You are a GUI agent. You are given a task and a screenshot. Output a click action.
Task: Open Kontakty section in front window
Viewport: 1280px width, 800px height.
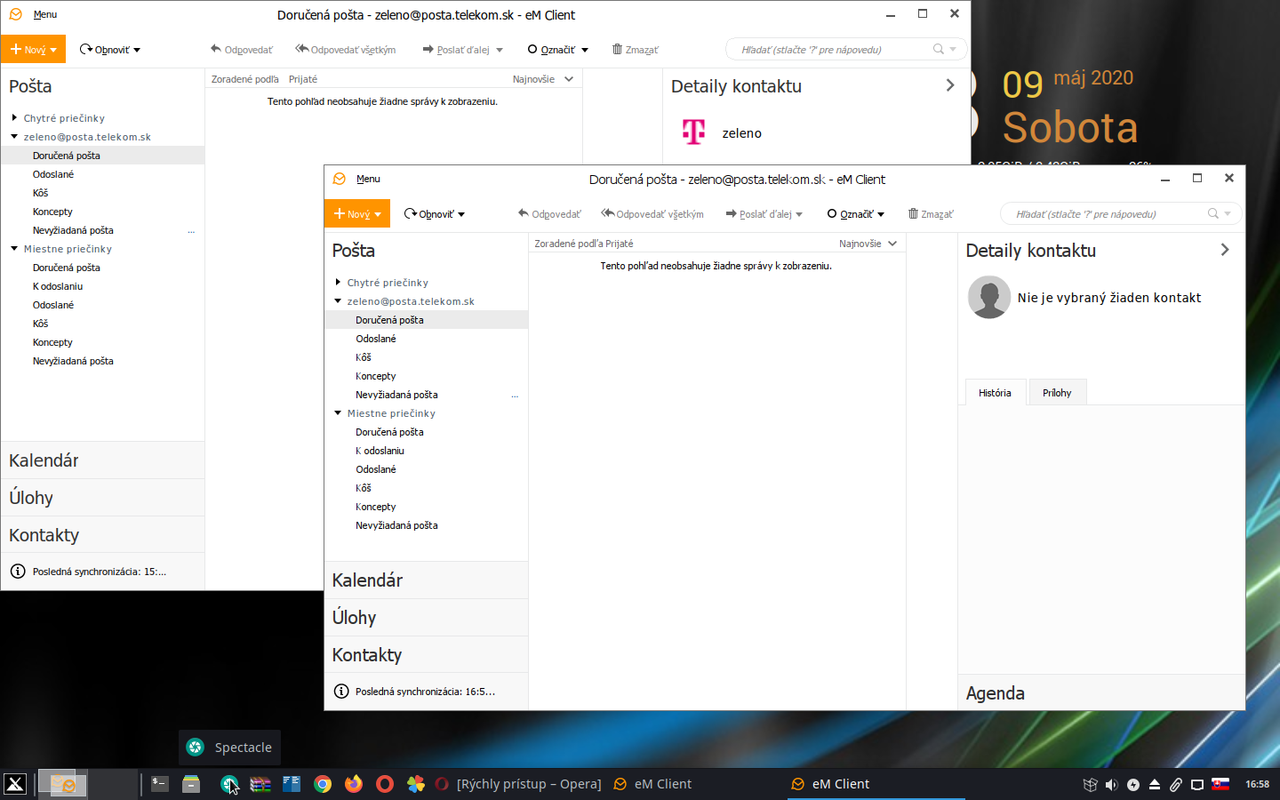click(x=426, y=654)
